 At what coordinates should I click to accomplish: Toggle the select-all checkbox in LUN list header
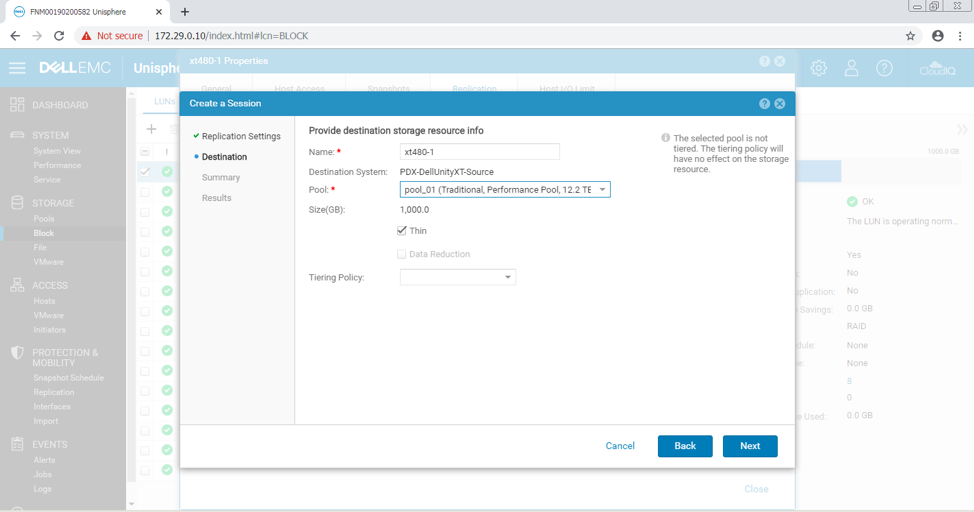[145, 152]
